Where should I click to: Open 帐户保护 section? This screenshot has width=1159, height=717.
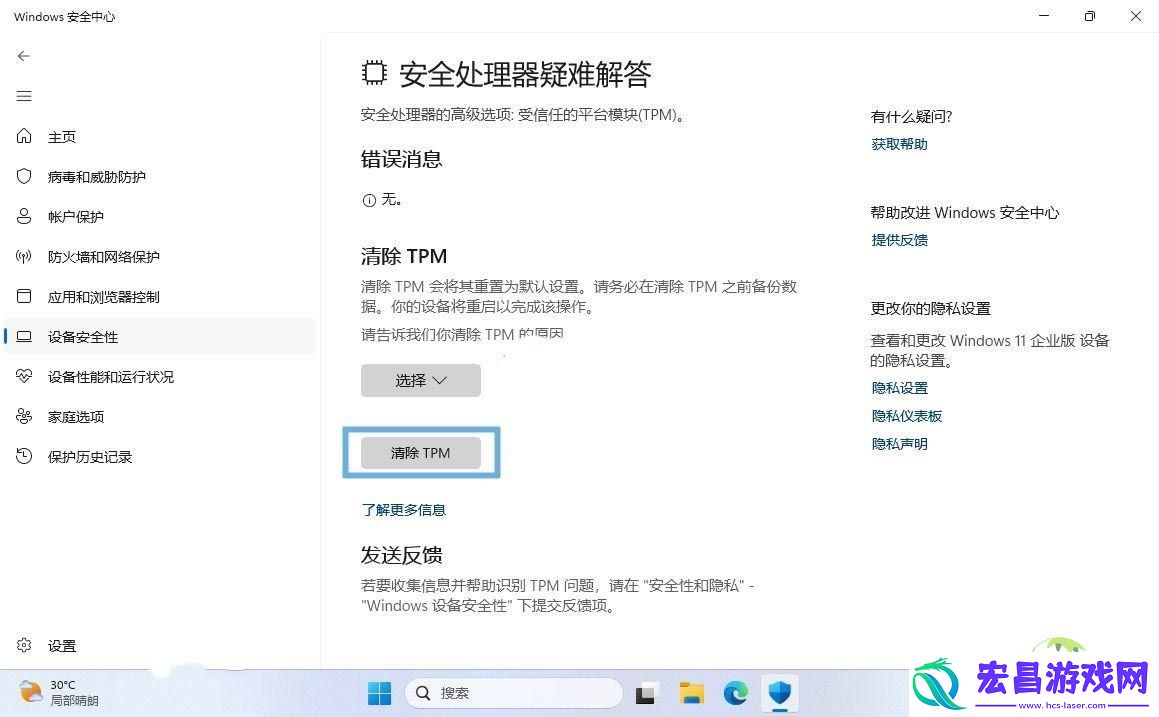click(75, 217)
